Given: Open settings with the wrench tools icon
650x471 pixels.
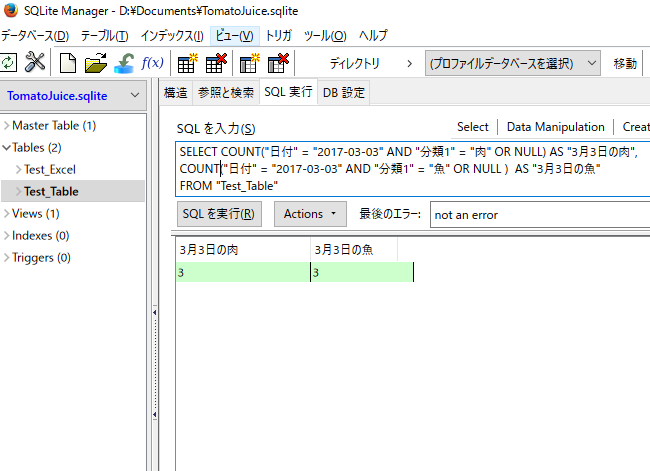Looking at the screenshot, I should point(35,63).
